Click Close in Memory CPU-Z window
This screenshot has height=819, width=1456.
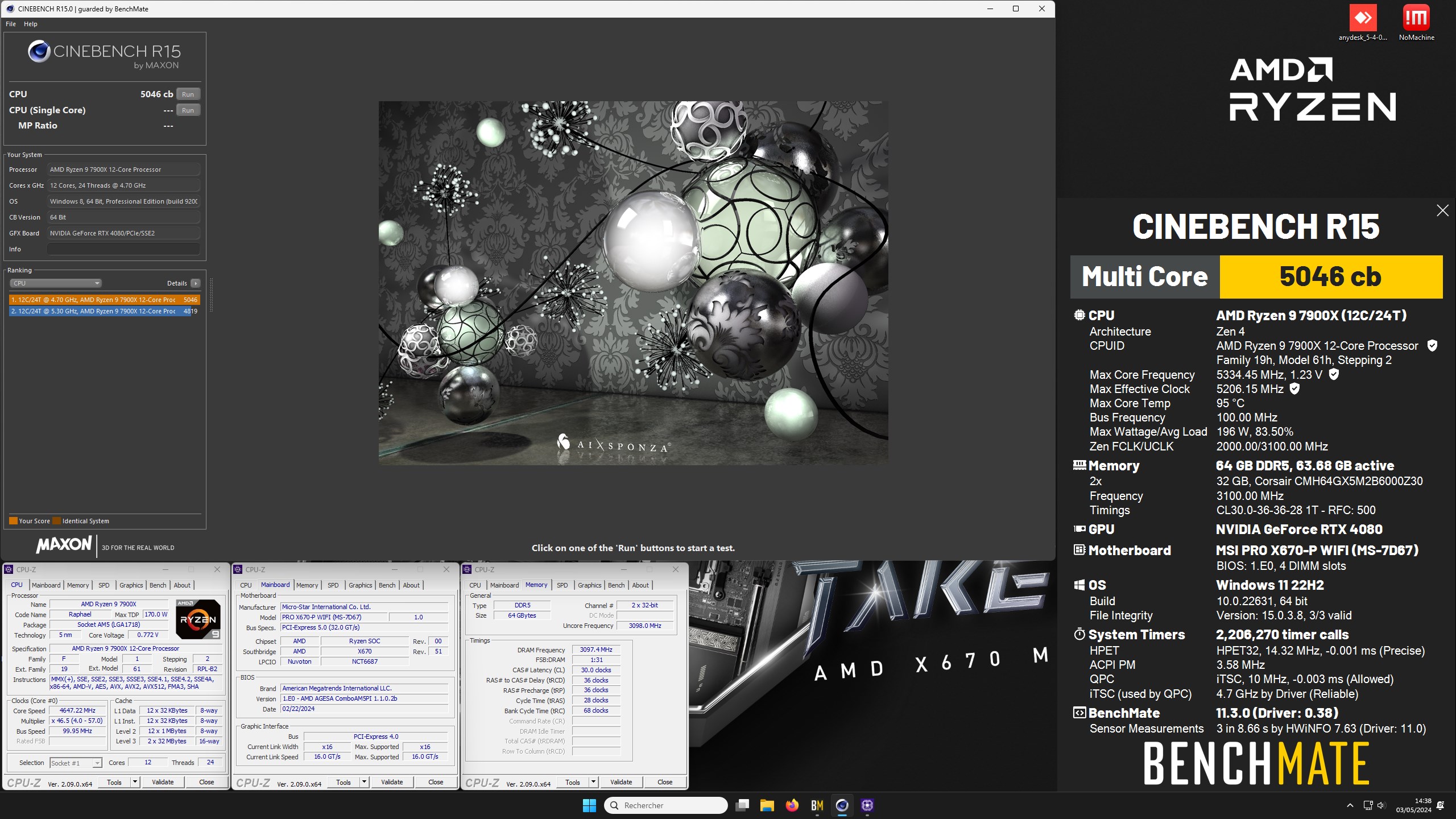tap(665, 782)
